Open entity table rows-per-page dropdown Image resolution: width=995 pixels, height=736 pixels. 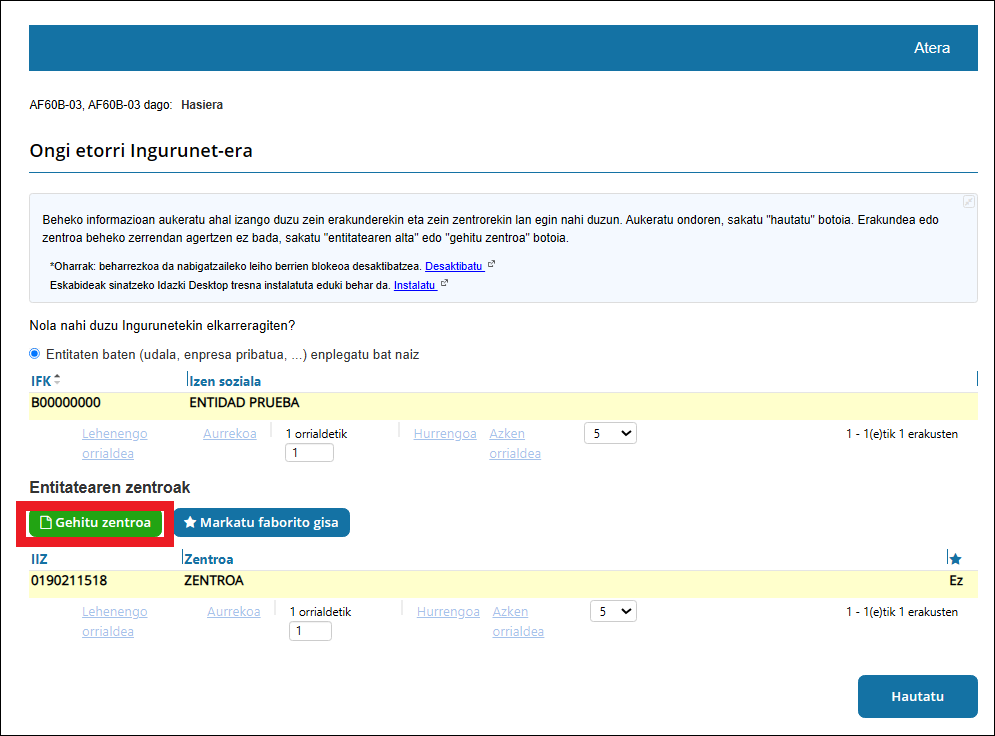(610, 434)
